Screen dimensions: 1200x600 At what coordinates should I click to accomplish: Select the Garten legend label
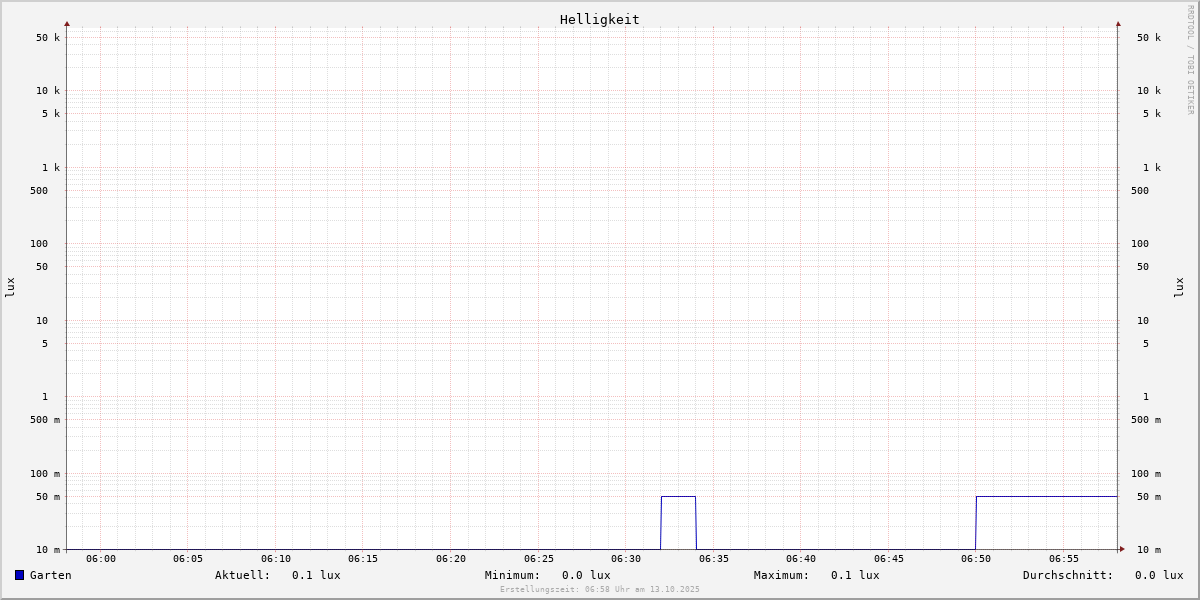(51, 575)
